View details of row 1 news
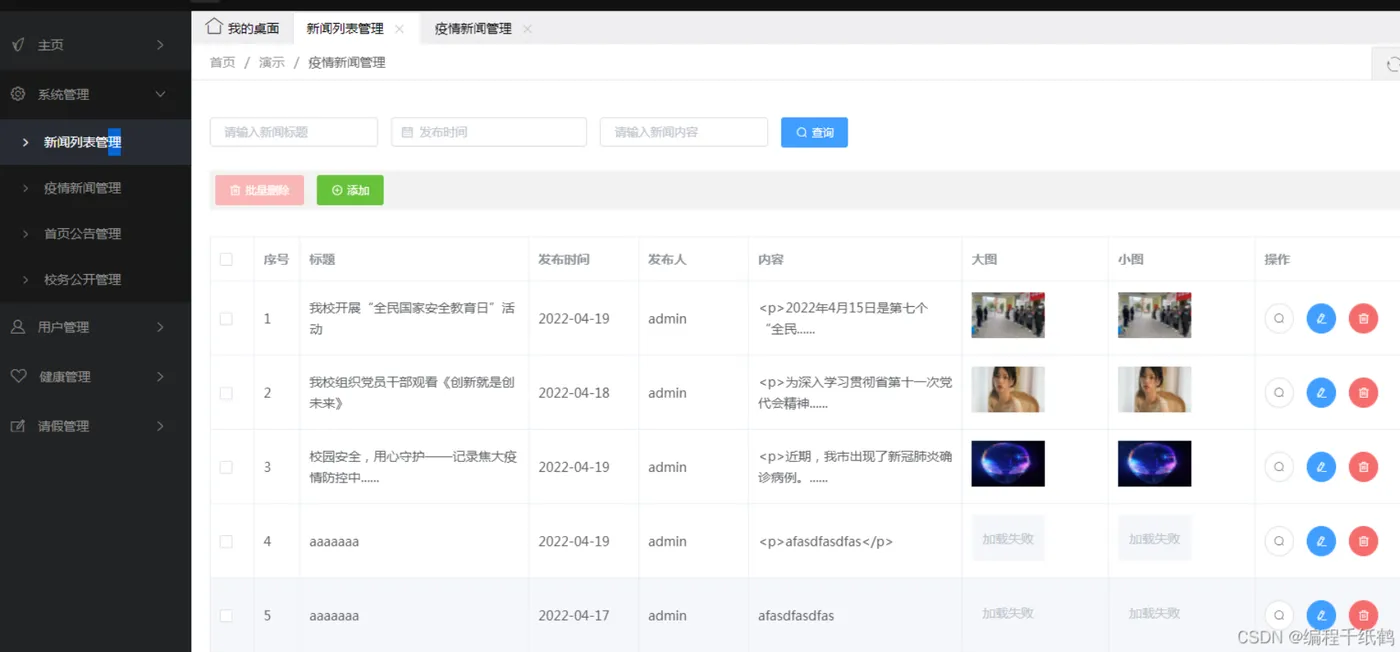The image size is (1400, 652). coord(1279,319)
